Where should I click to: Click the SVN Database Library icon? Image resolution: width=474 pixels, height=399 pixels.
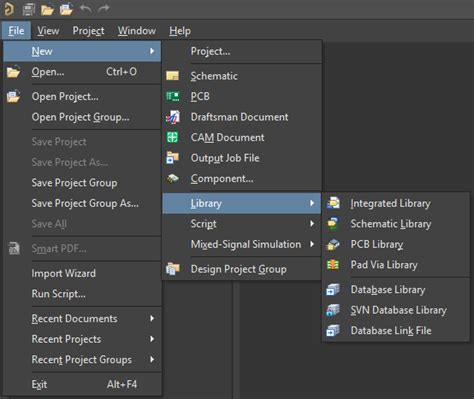tap(333, 310)
